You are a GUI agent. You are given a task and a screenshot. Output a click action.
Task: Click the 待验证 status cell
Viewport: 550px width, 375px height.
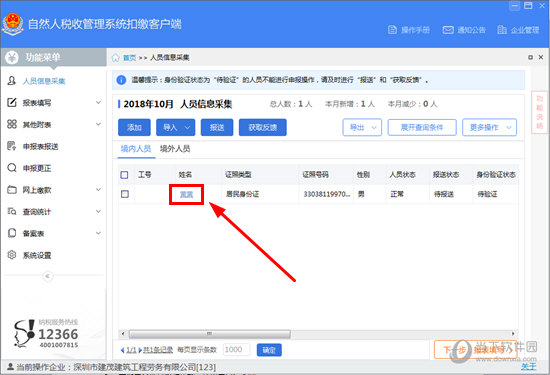pyautogui.click(x=487, y=194)
